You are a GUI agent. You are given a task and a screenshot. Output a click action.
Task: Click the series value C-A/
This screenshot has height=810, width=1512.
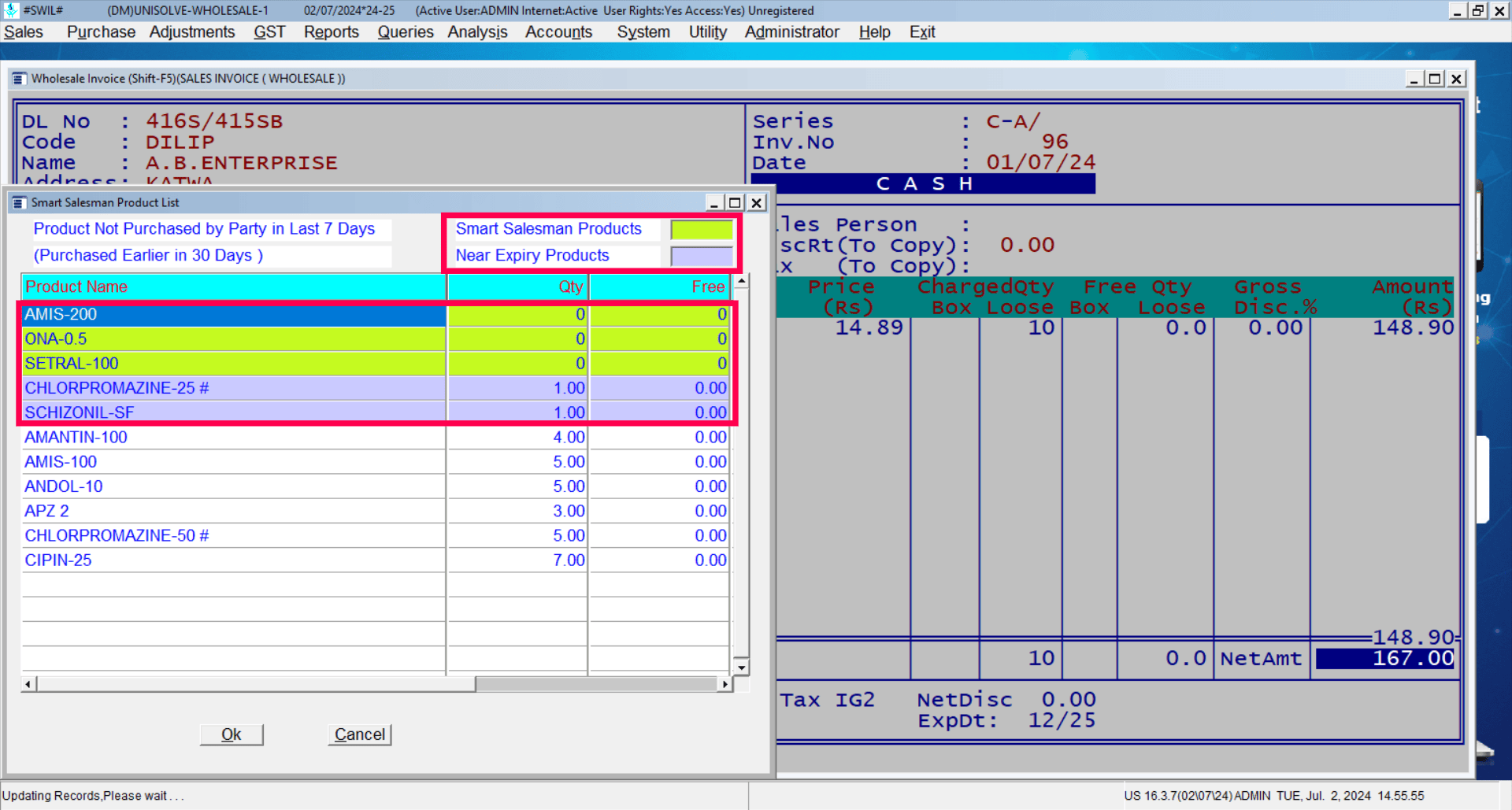(x=1014, y=121)
